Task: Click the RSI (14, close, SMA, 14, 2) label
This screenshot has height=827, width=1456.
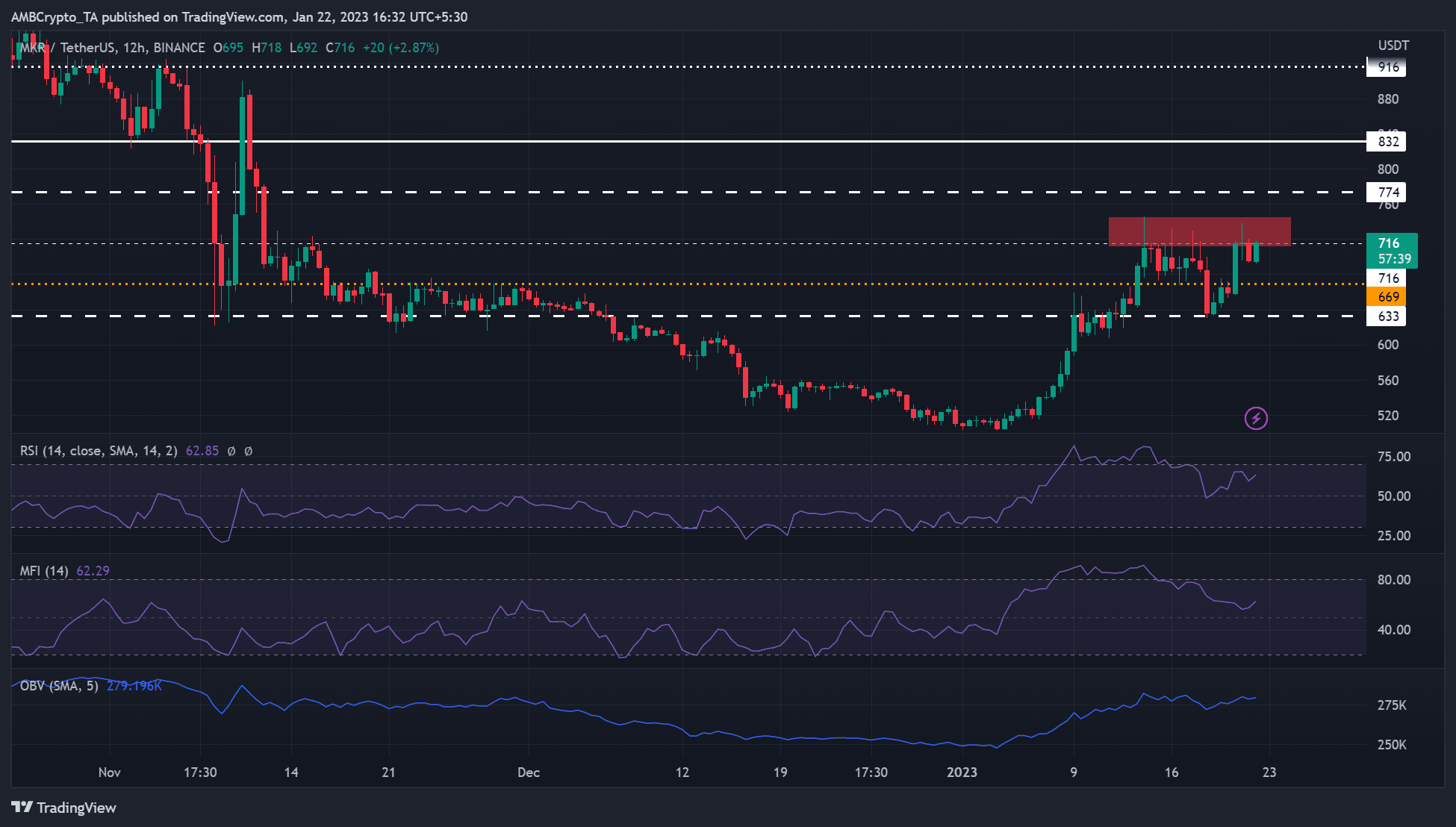Action: point(99,451)
